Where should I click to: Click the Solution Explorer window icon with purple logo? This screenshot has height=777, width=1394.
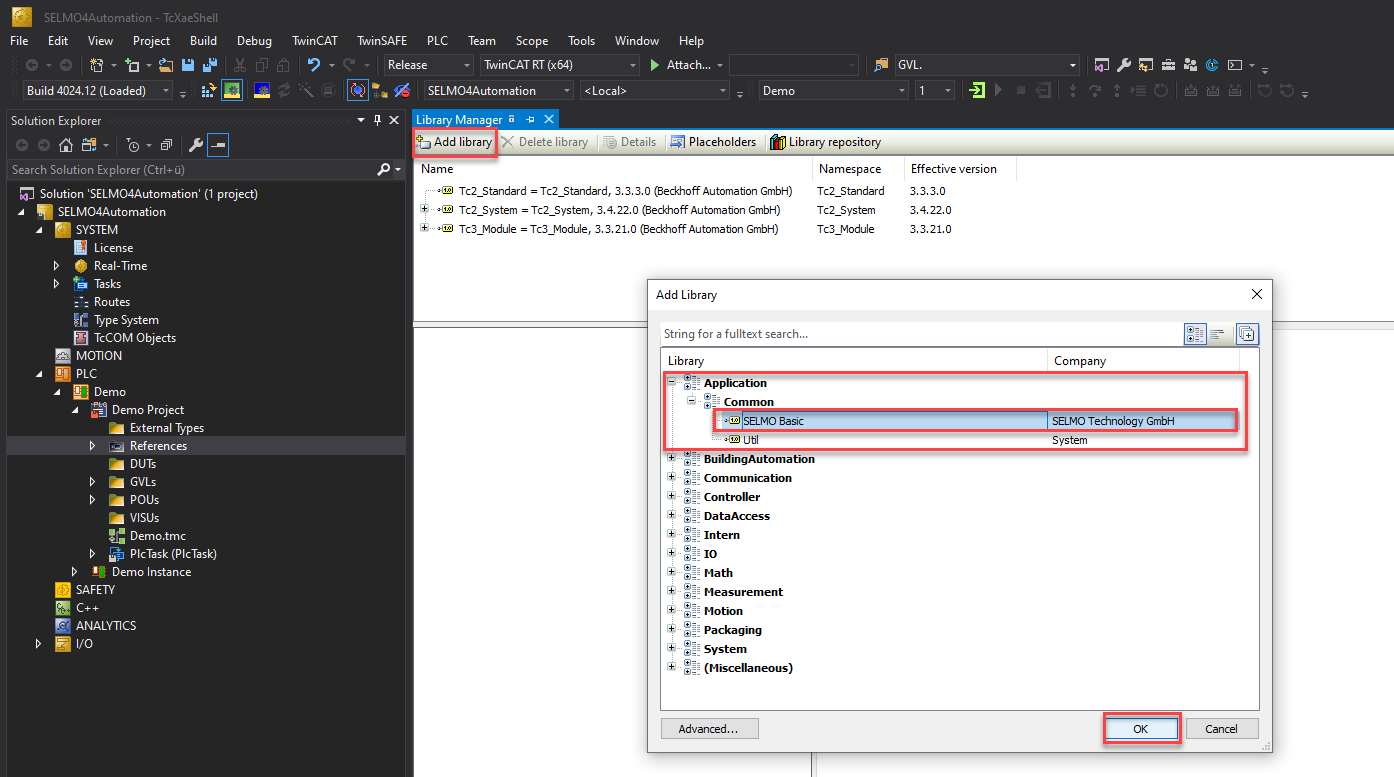(1101, 66)
